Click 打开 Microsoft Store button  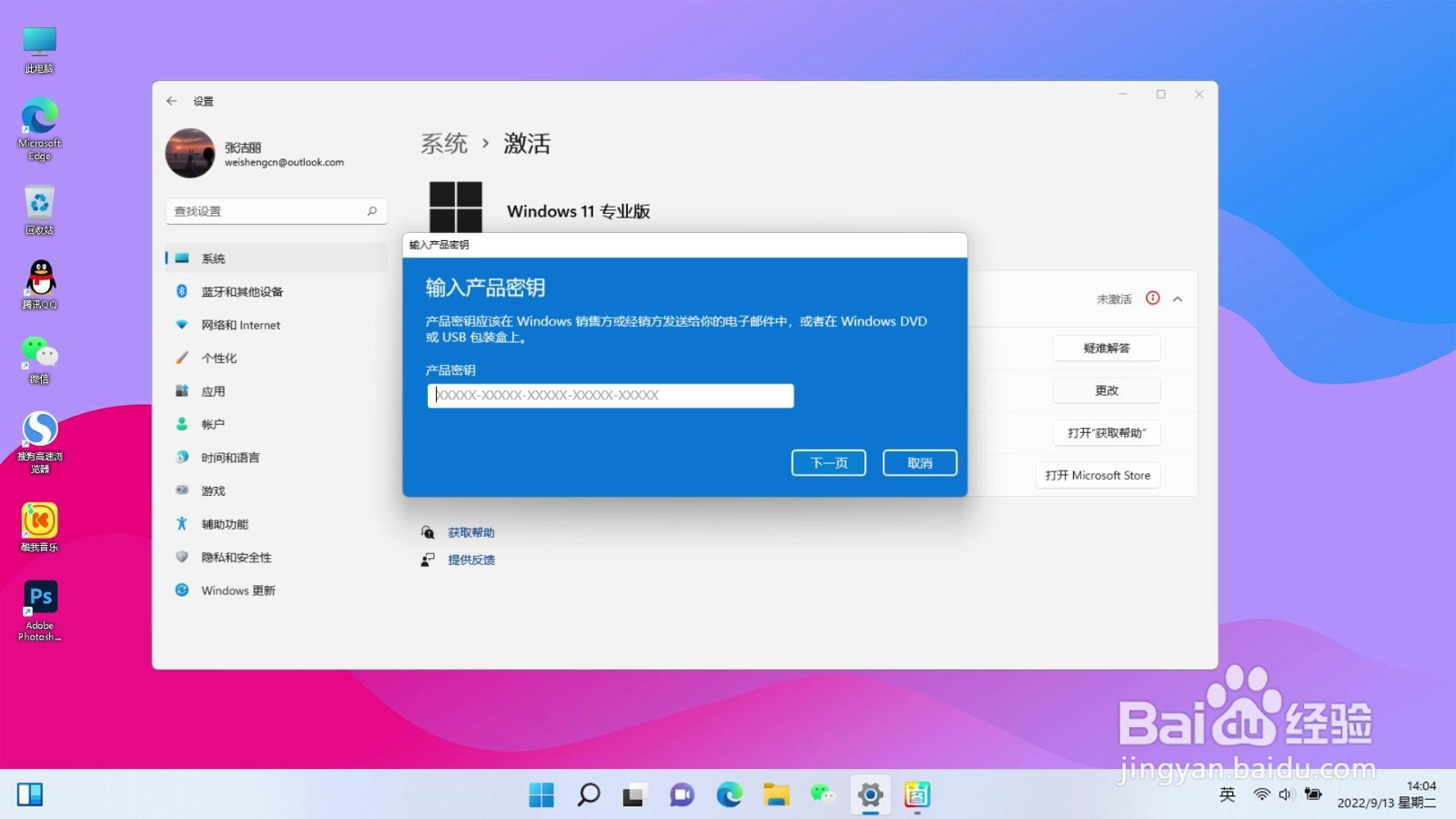click(x=1097, y=475)
